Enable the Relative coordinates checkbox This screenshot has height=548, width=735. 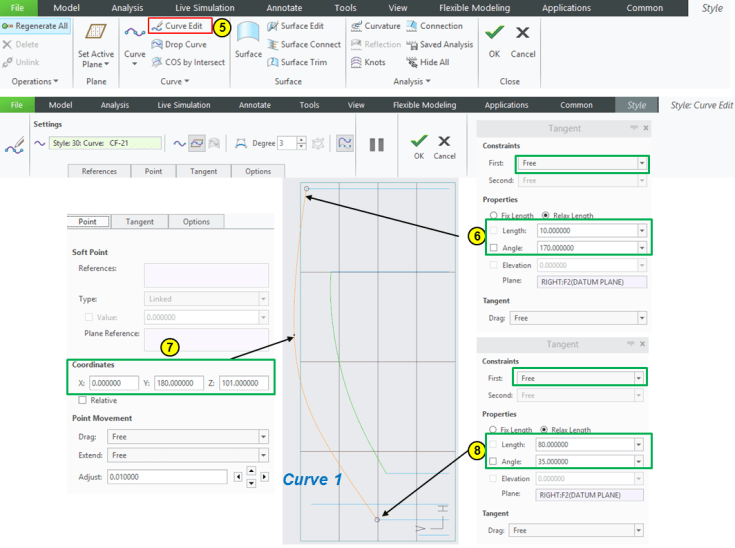click(83, 400)
